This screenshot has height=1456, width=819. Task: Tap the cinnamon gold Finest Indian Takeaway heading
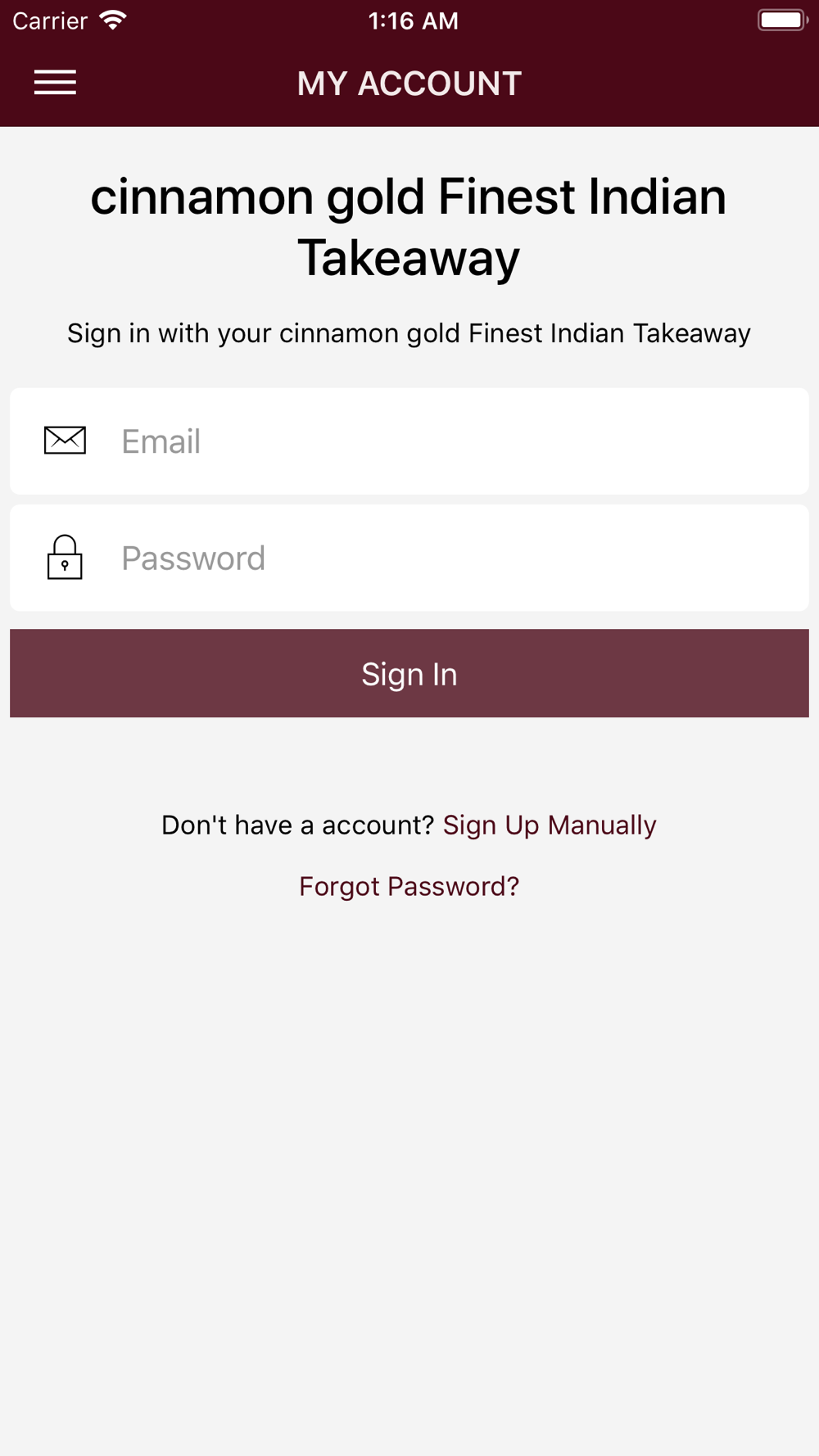point(409,228)
